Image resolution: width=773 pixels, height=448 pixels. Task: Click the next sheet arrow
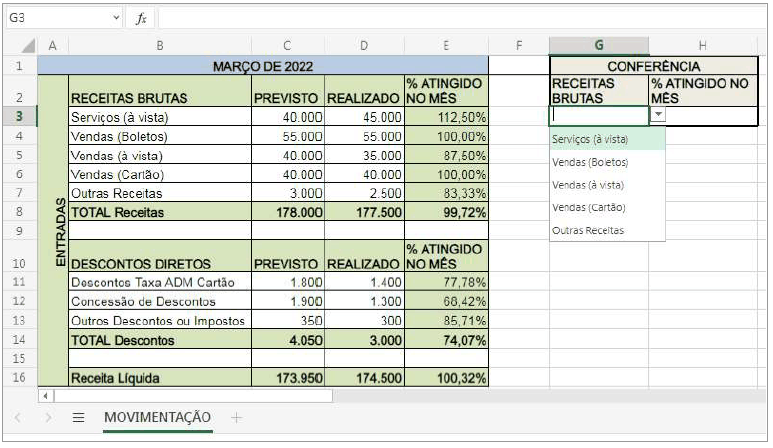(x=47, y=418)
